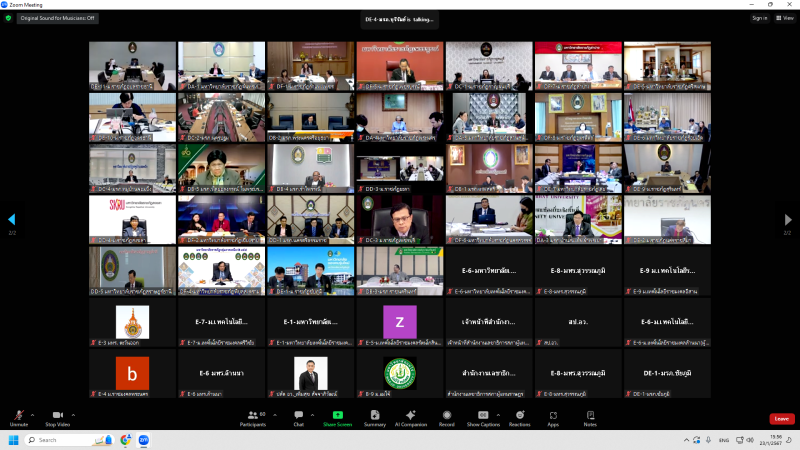The image size is (800, 450).
Task: Open the View layout menu
Action: 785,17
